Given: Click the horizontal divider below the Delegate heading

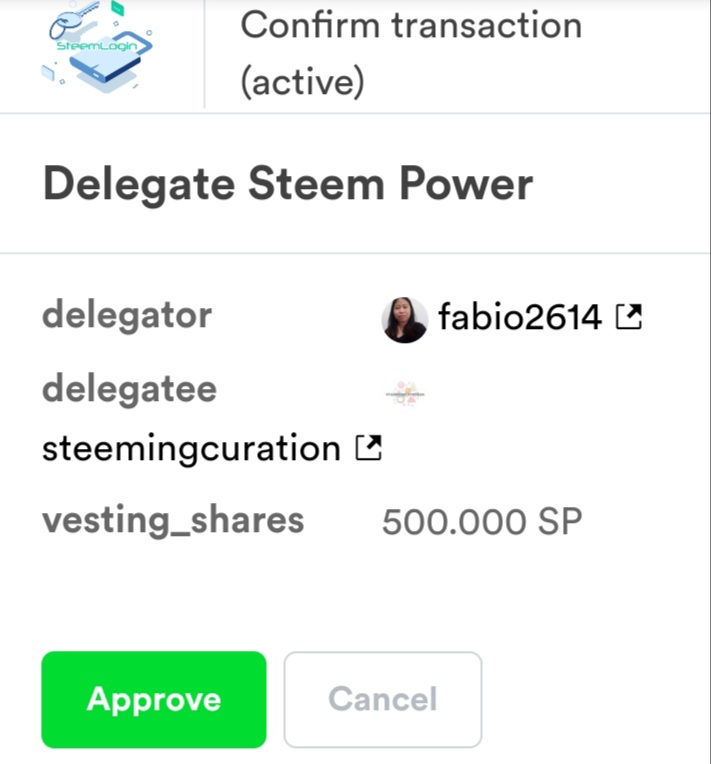Looking at the screenshot, I should (355, 253).
